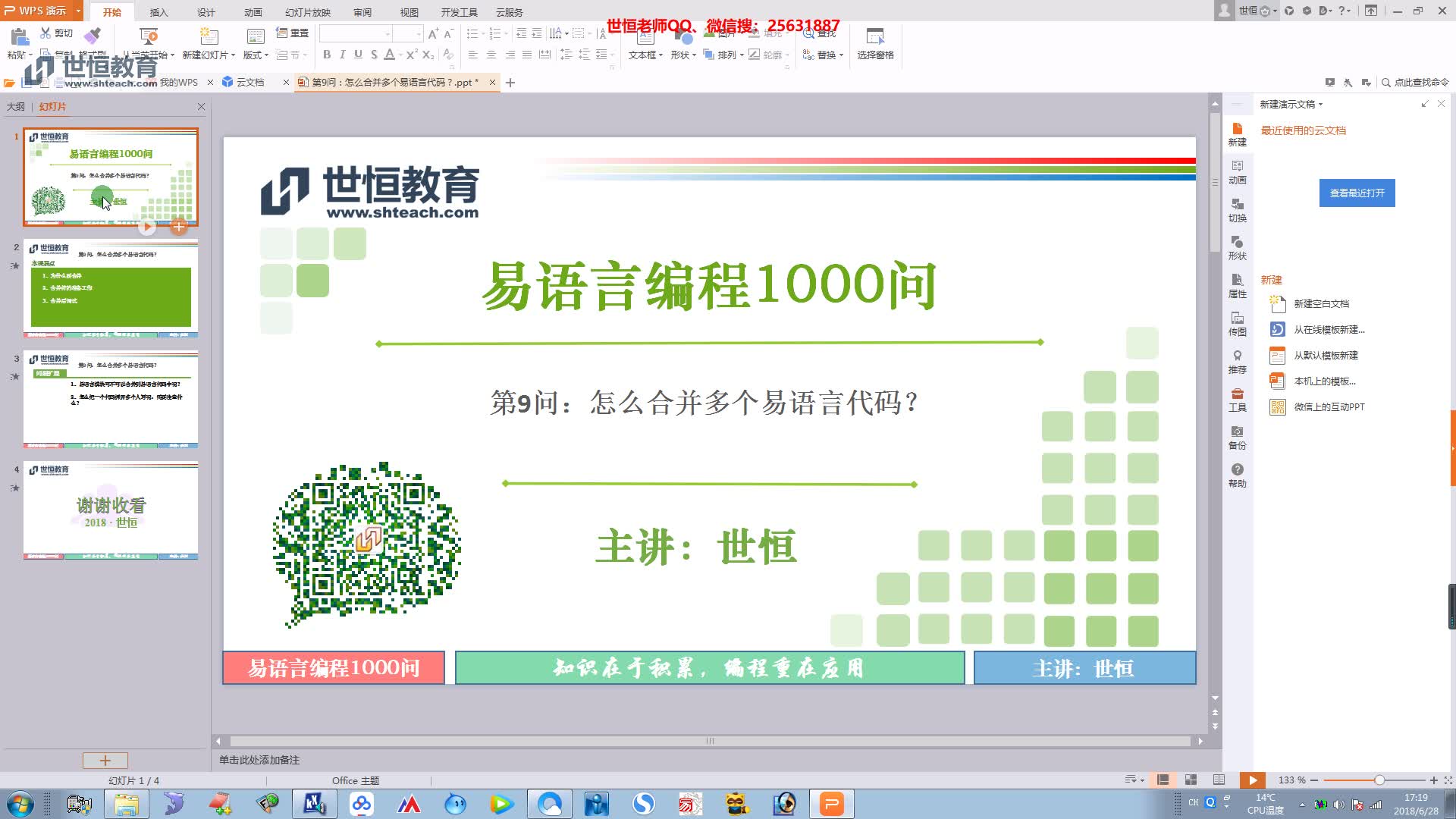Select slide 4 thumbnail 谢谢收看

(110, 510)
